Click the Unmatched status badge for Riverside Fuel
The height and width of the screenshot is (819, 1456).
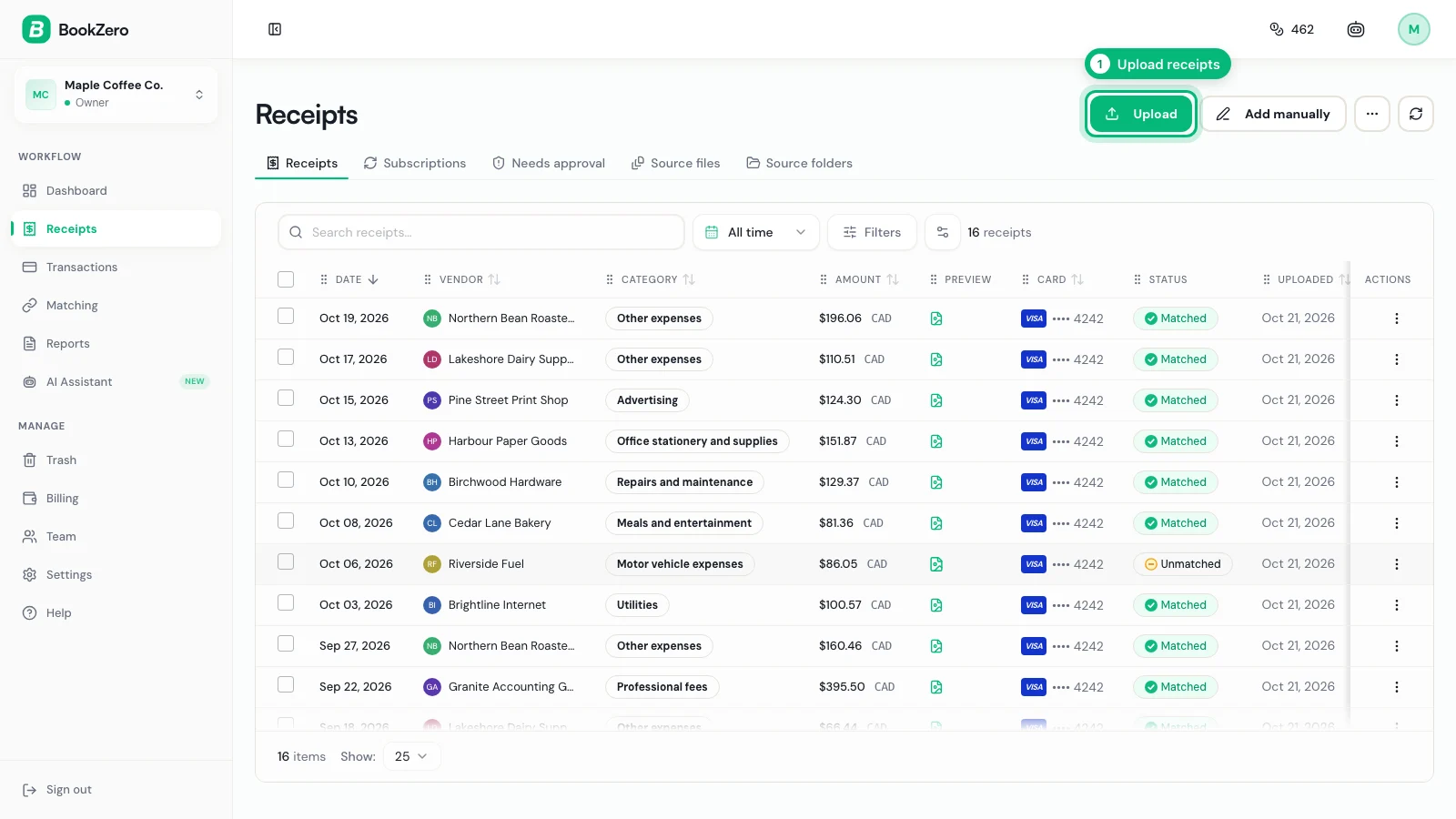(x=1183, y=564)
